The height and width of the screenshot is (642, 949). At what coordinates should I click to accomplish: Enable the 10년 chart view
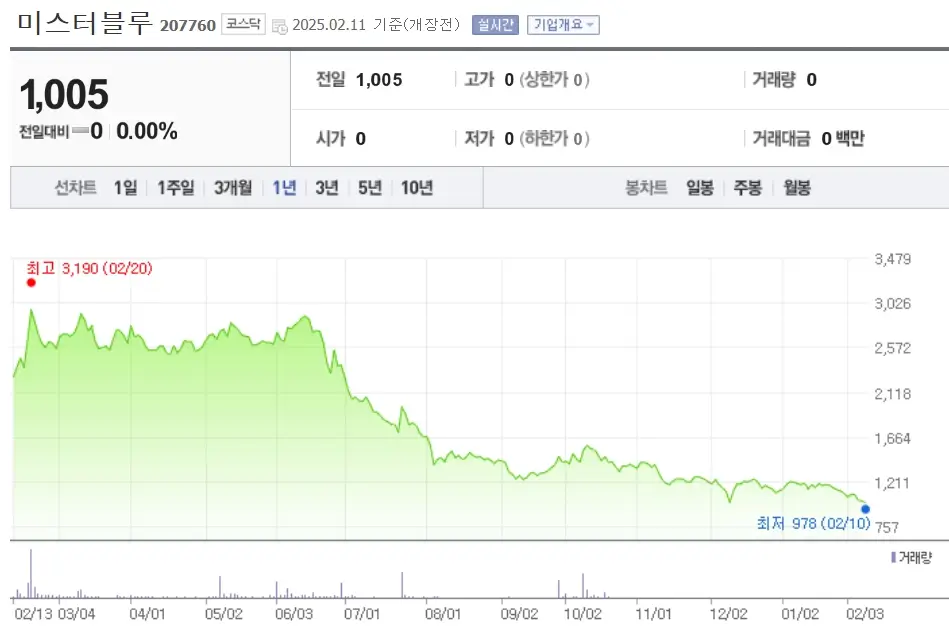[415, 187]
